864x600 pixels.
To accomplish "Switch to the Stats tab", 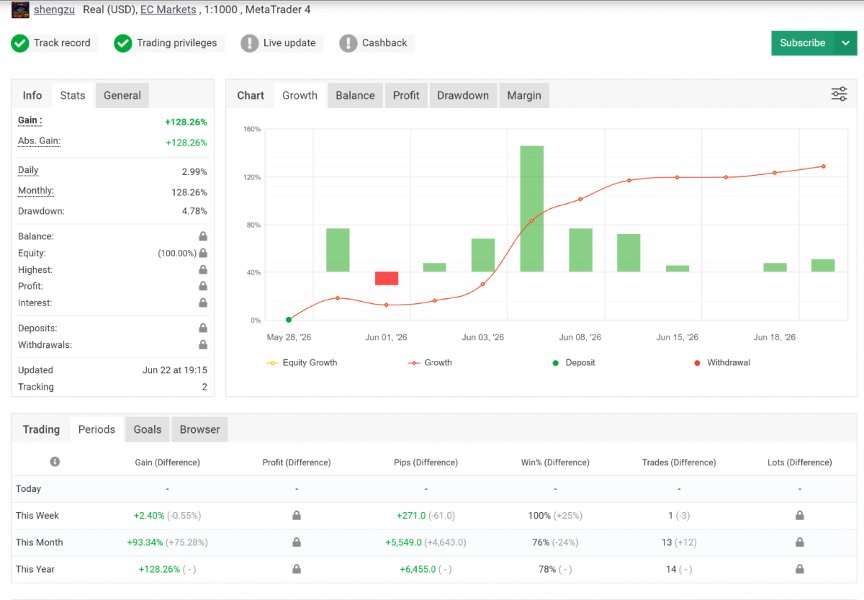I will pos(73,95).
